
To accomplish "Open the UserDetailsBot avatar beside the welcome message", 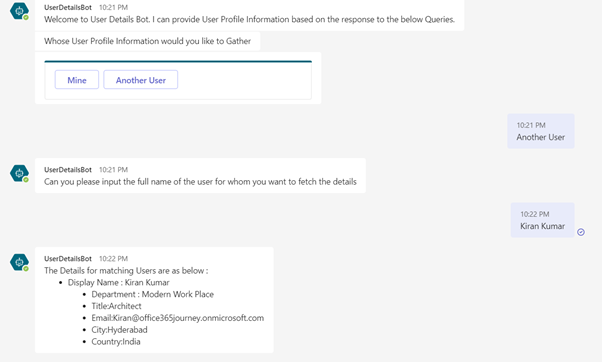I will point(19,11).
